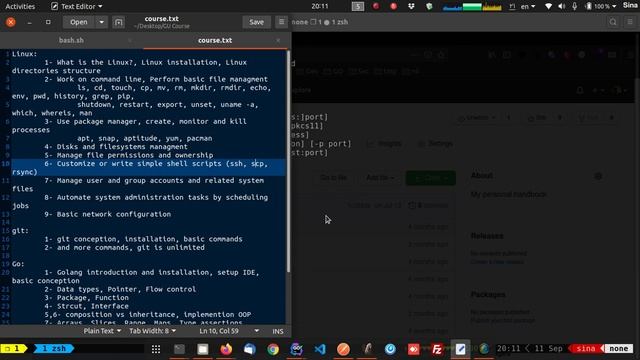Open the red arrow app in dock

coord(413,349)
